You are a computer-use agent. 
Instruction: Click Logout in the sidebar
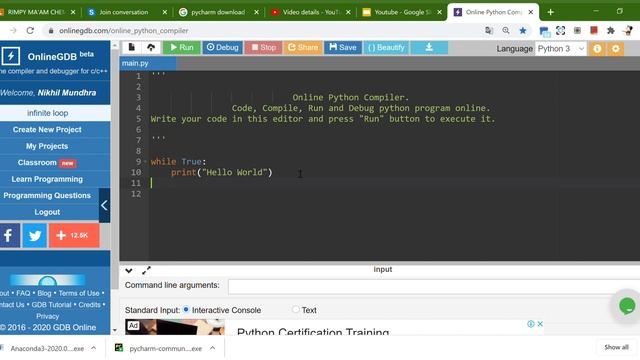[x=47, y=212]
